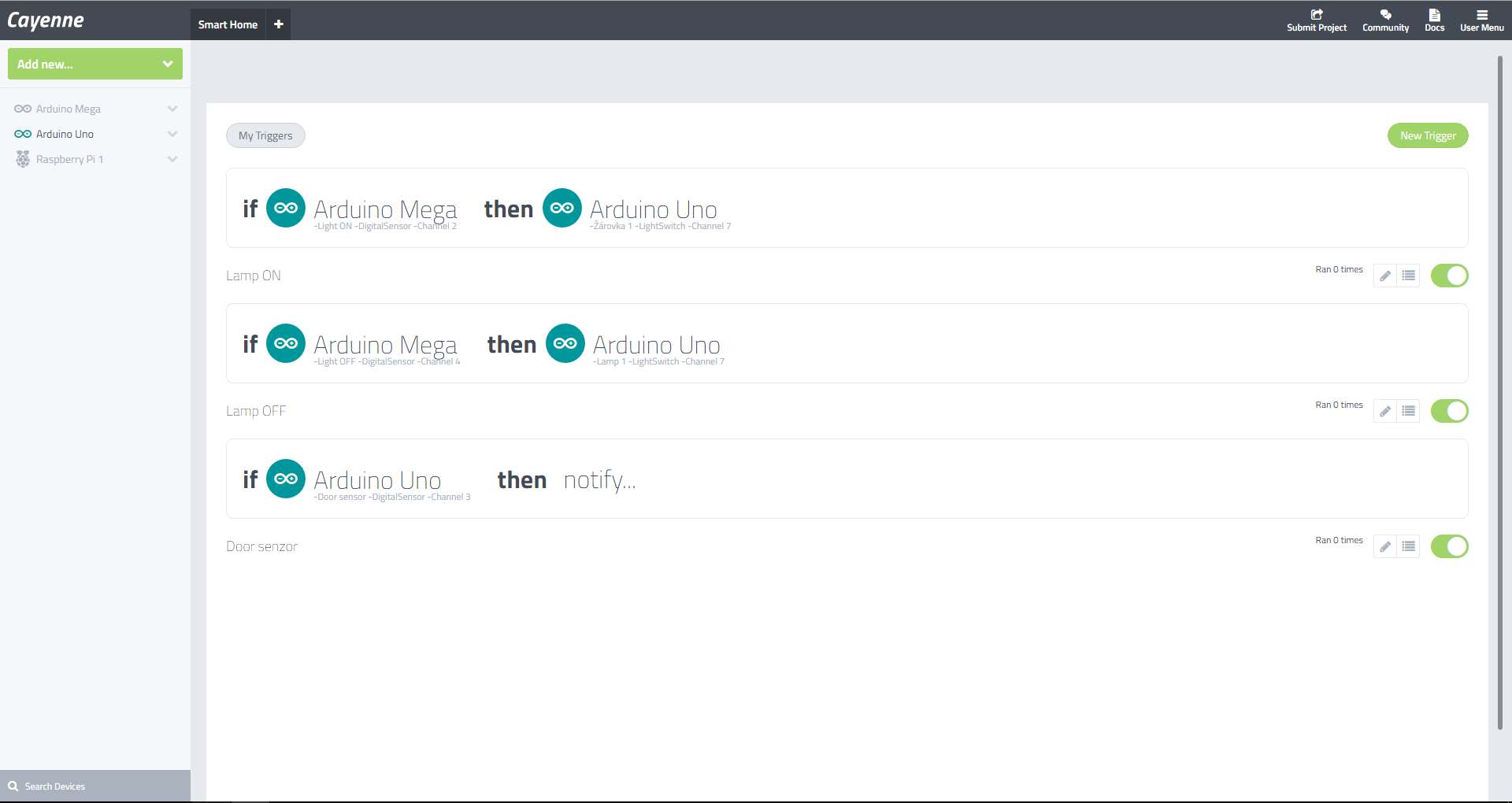Open the Lamp ON trigger log list icon
1512x803 pixels.
[1409, 276]
